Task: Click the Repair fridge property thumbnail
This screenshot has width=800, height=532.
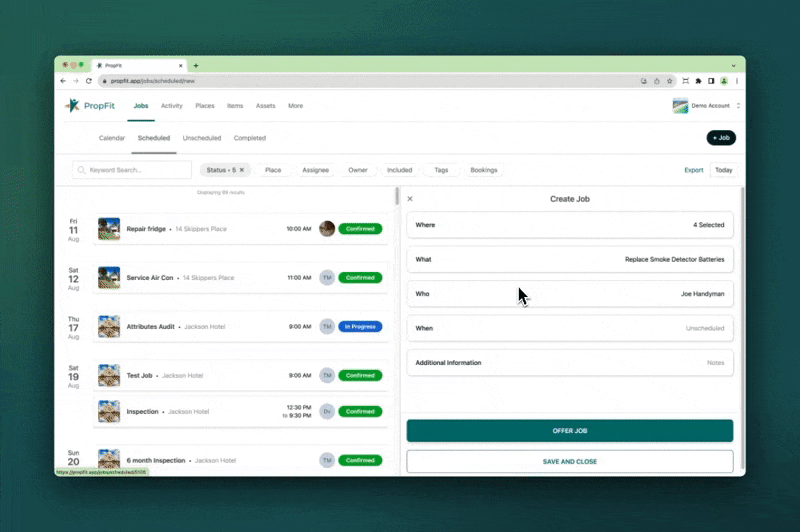Action: [109, 229]
